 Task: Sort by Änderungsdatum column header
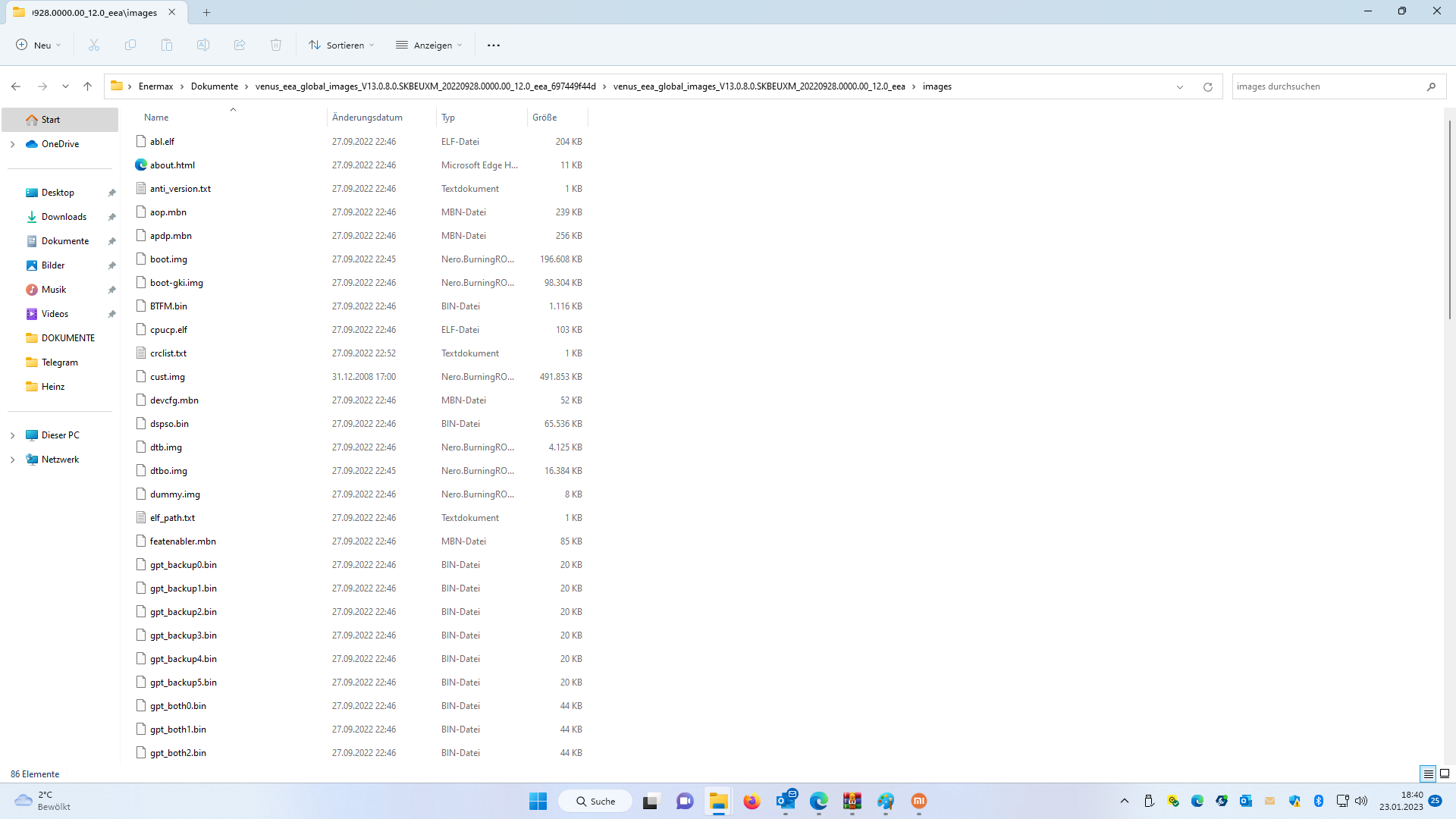[x=368, y=118]
